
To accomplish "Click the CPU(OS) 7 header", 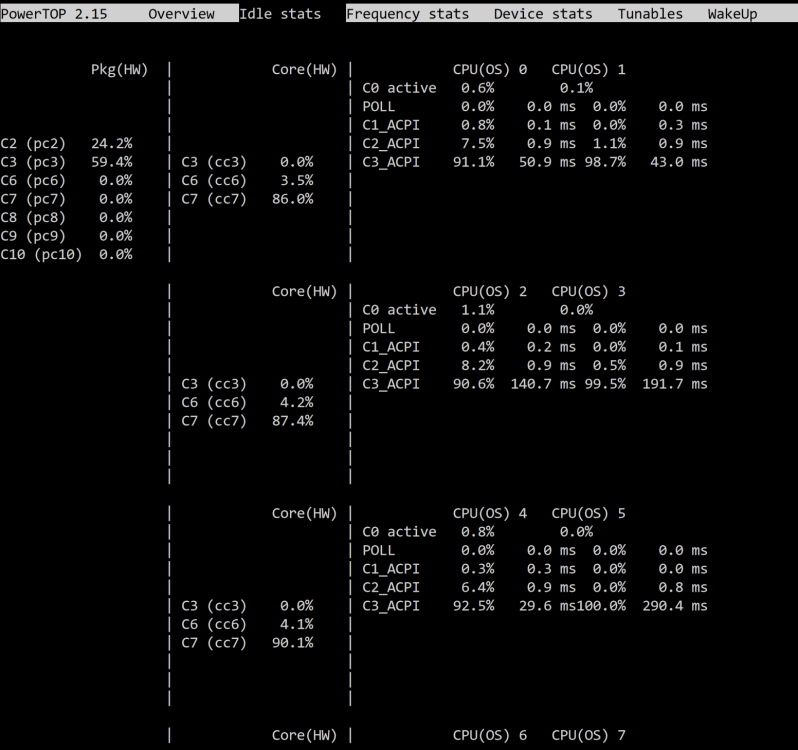I will (588, 735).
